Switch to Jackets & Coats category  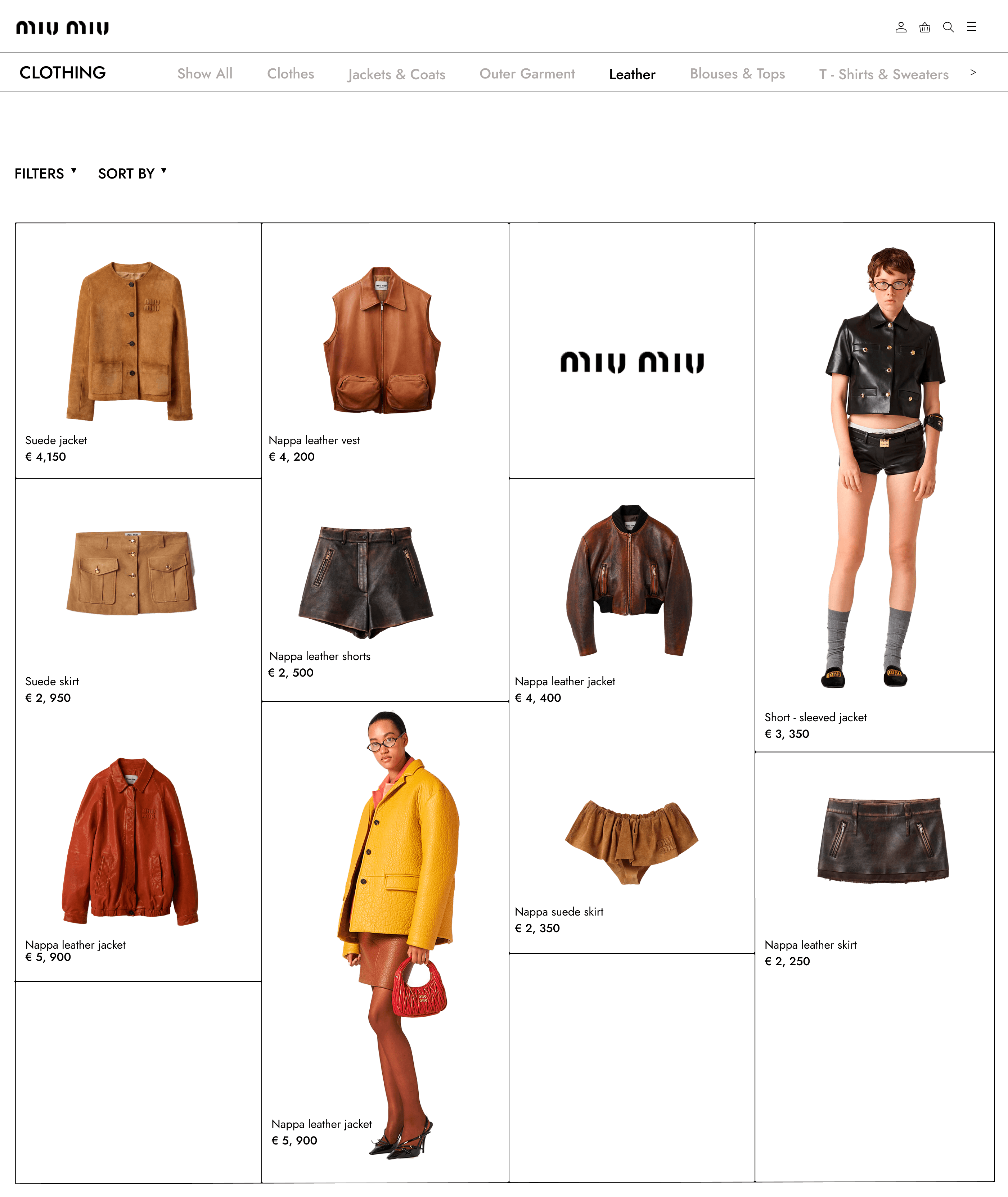pos(396,74)
